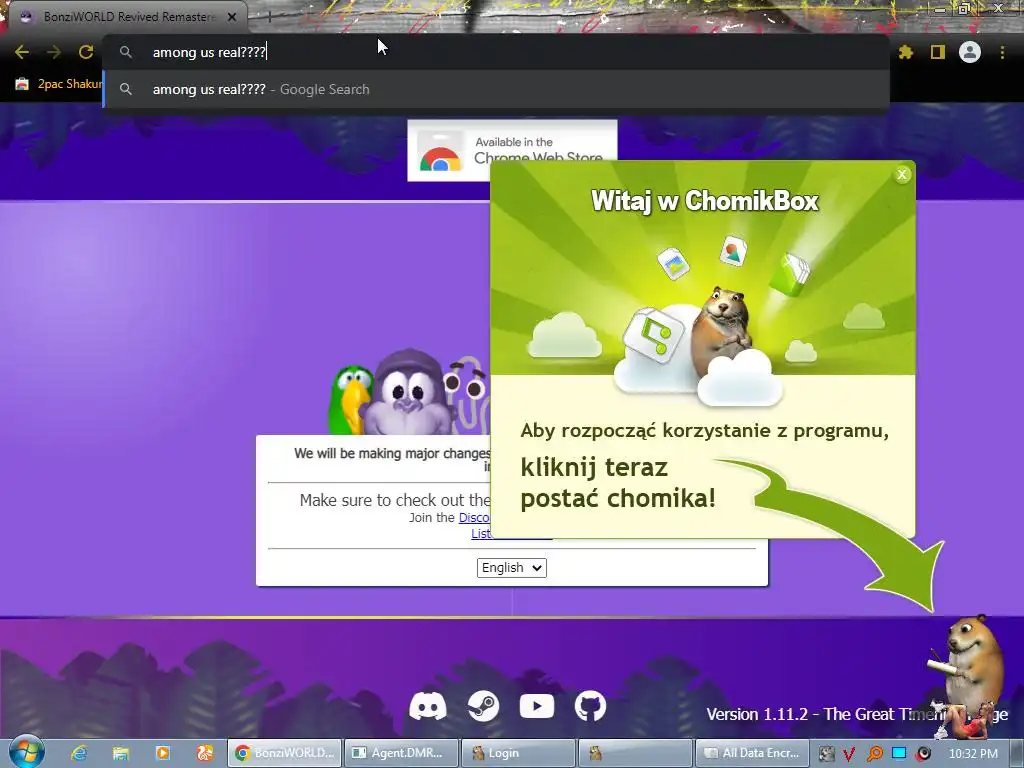The width and height of the screenshot is (1024, 768).
Task: Switch to the Agent.DMR taskbar window
Action: tap(400, 753)
